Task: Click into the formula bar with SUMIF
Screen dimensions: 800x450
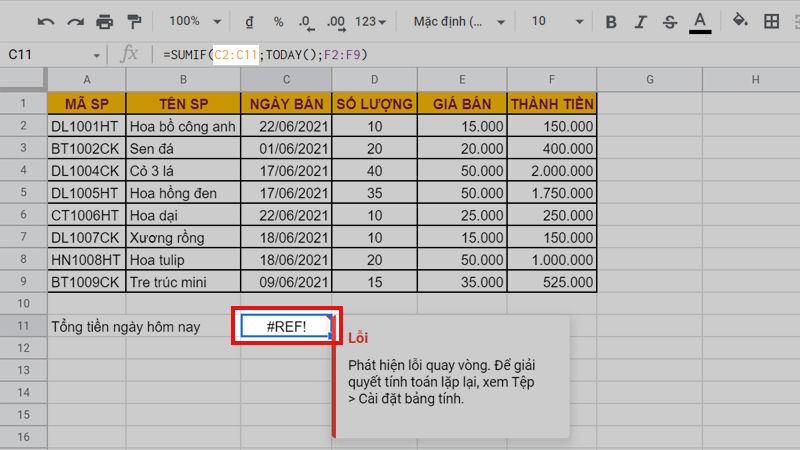Action: point(480,55)
